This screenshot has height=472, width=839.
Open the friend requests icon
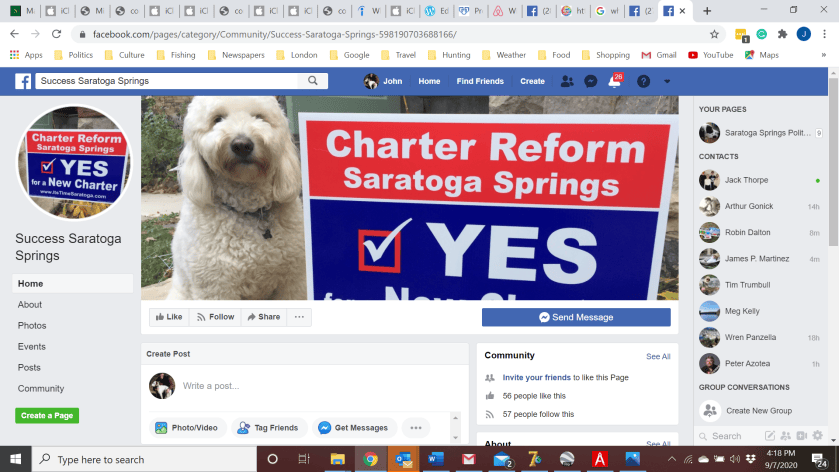(x=567, y=81)
